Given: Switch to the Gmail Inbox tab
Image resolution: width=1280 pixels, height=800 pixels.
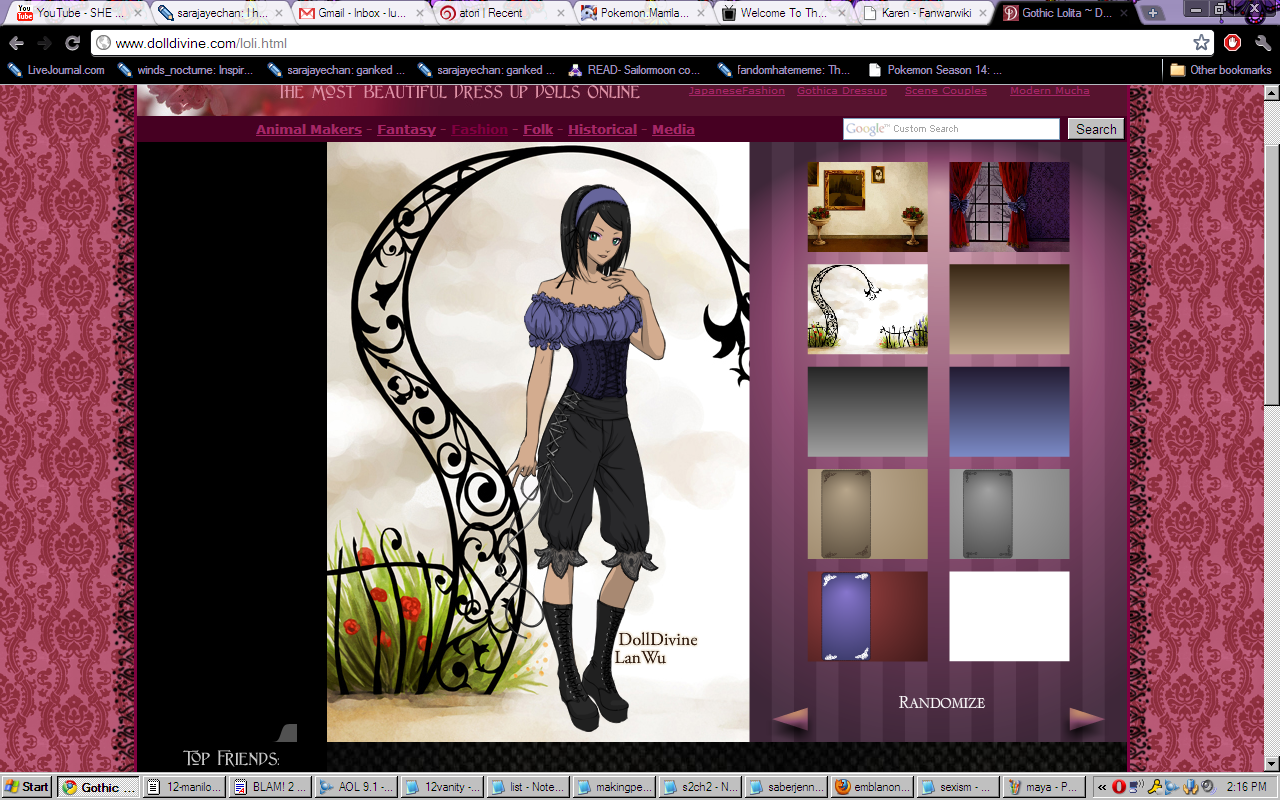Looking at the screenshot, I should pyautogui.click(x=362, y=13).
